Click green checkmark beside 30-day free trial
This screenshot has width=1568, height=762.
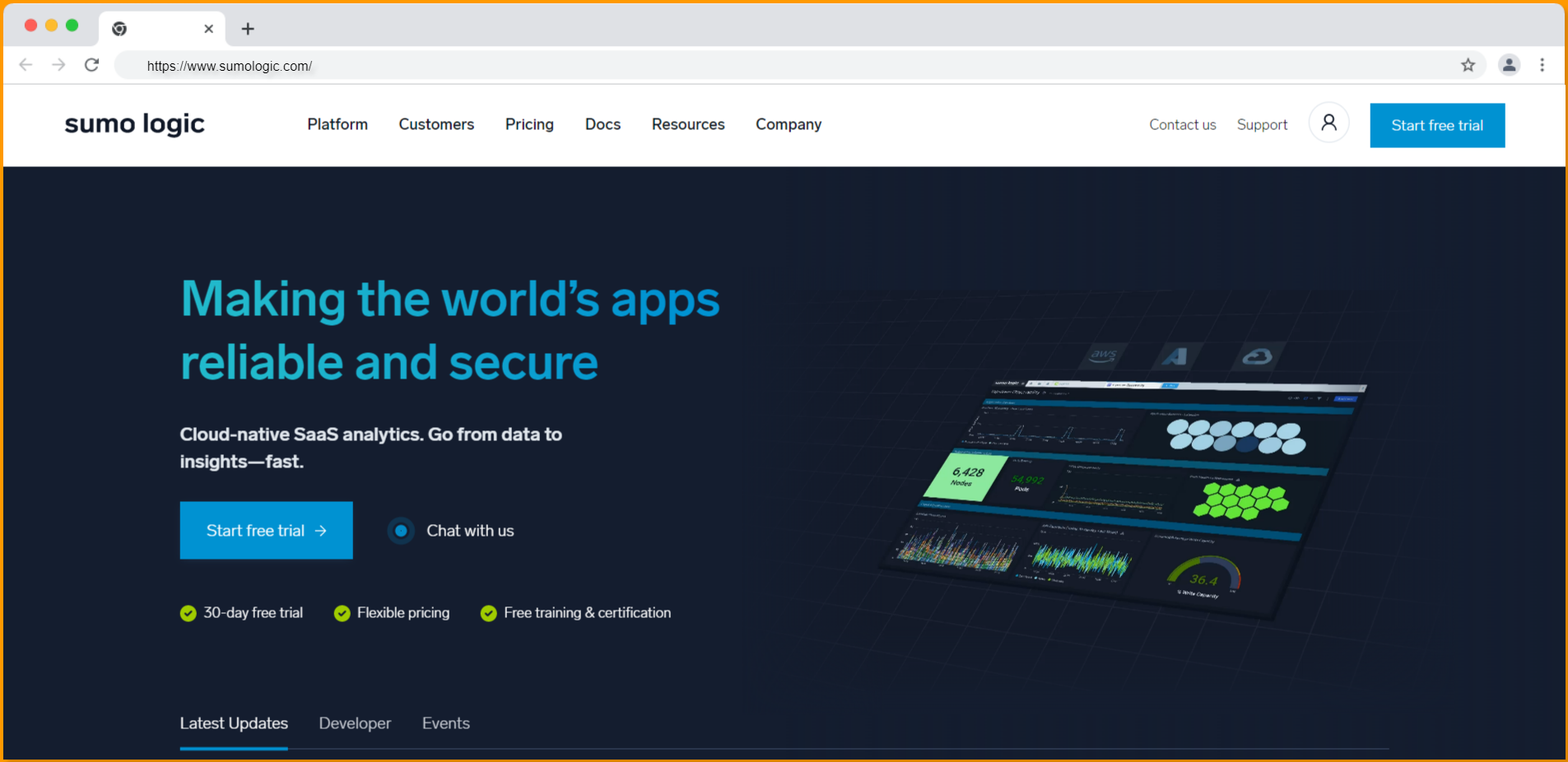(188, 613)
